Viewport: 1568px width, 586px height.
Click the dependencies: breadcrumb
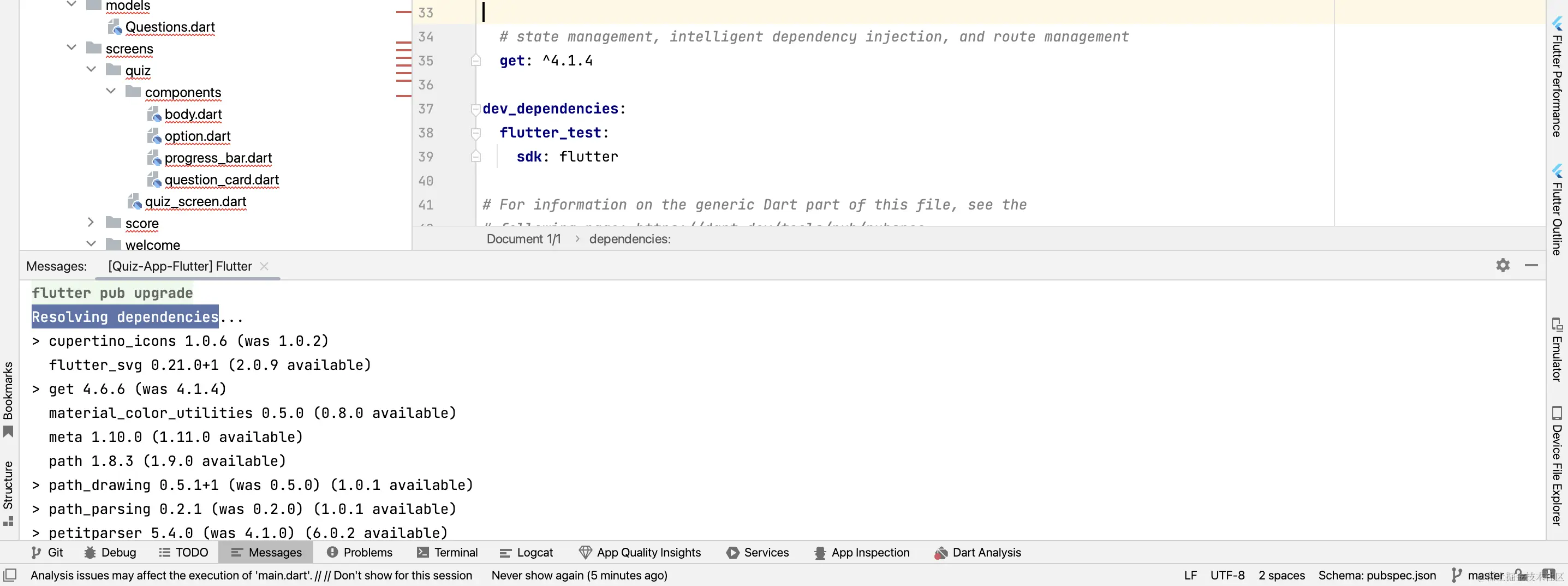629,239
